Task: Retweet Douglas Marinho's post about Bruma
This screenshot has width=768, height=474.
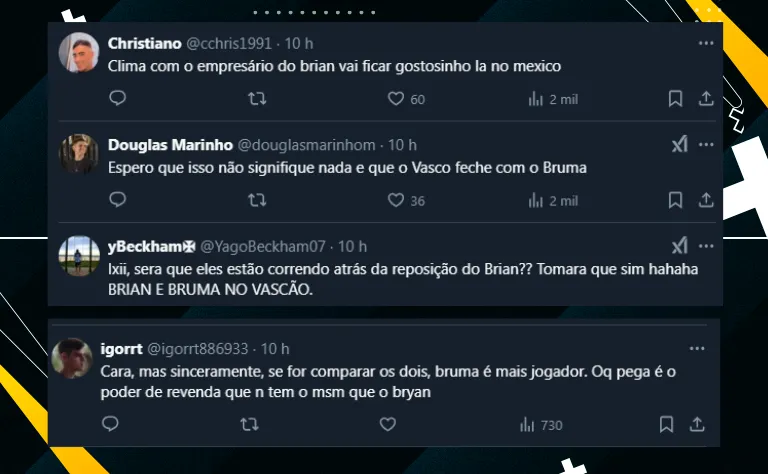Action: pos(256,200)
